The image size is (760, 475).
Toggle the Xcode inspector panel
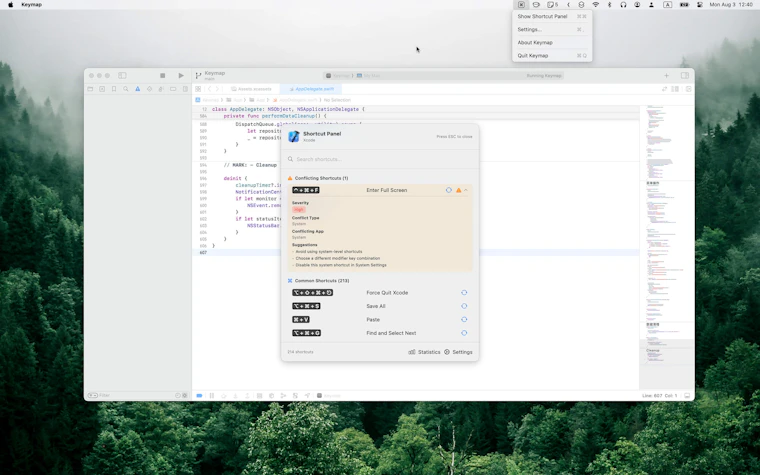click(x=684, y=76)
